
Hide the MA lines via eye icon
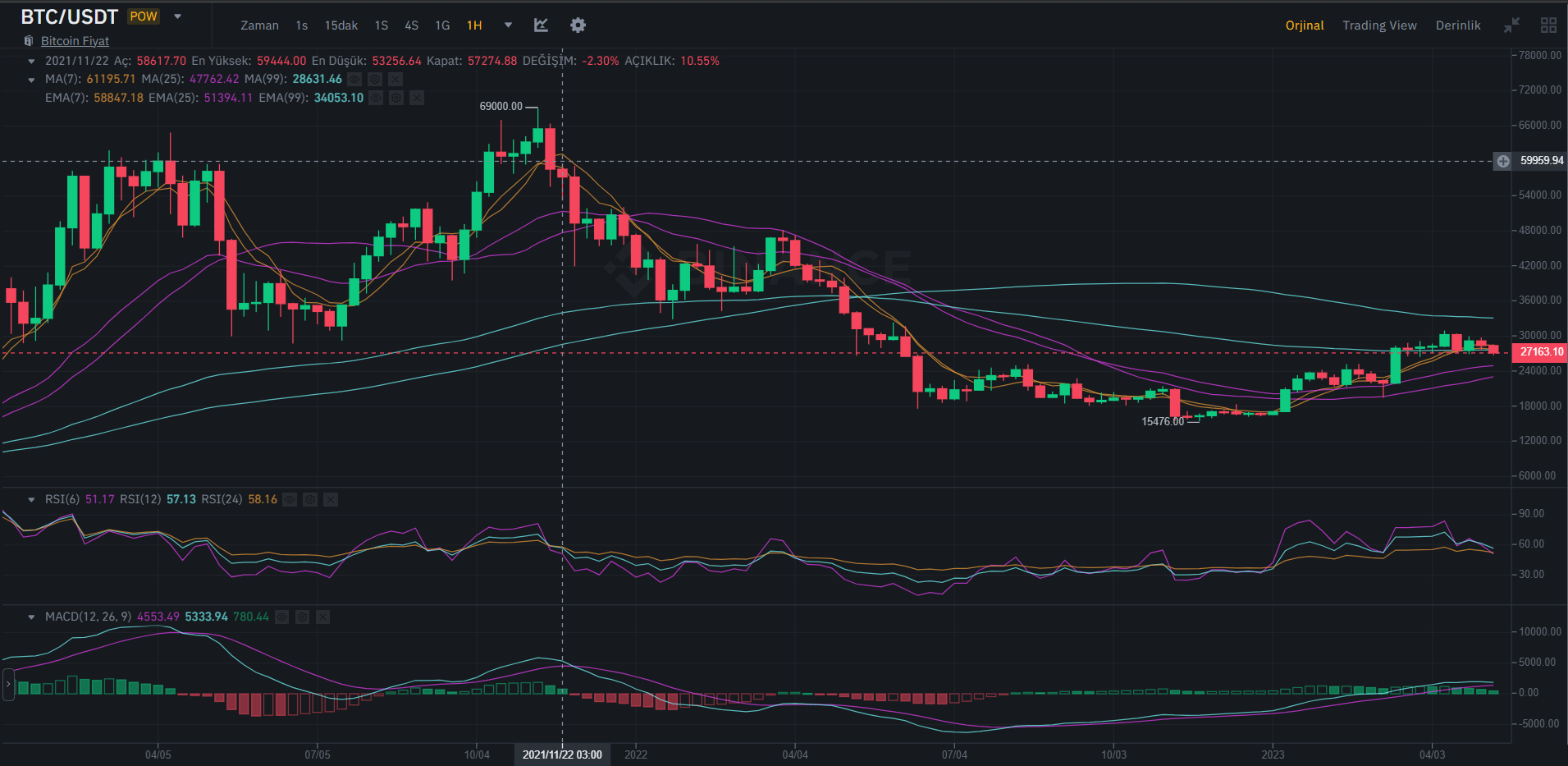click(x=354, y=80)
